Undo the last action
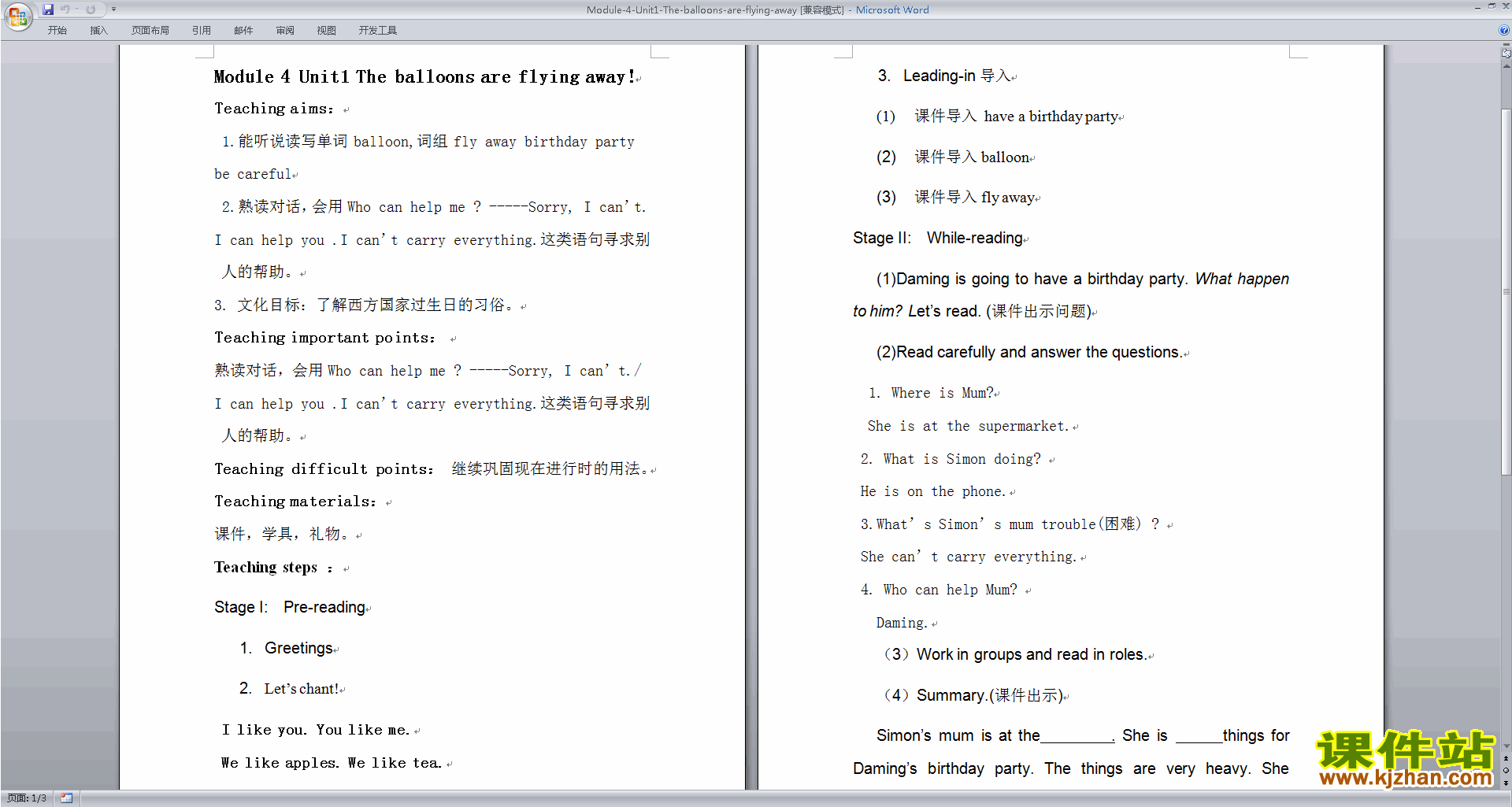This screenshot has height=807, width=1512. tap(65, 9)
